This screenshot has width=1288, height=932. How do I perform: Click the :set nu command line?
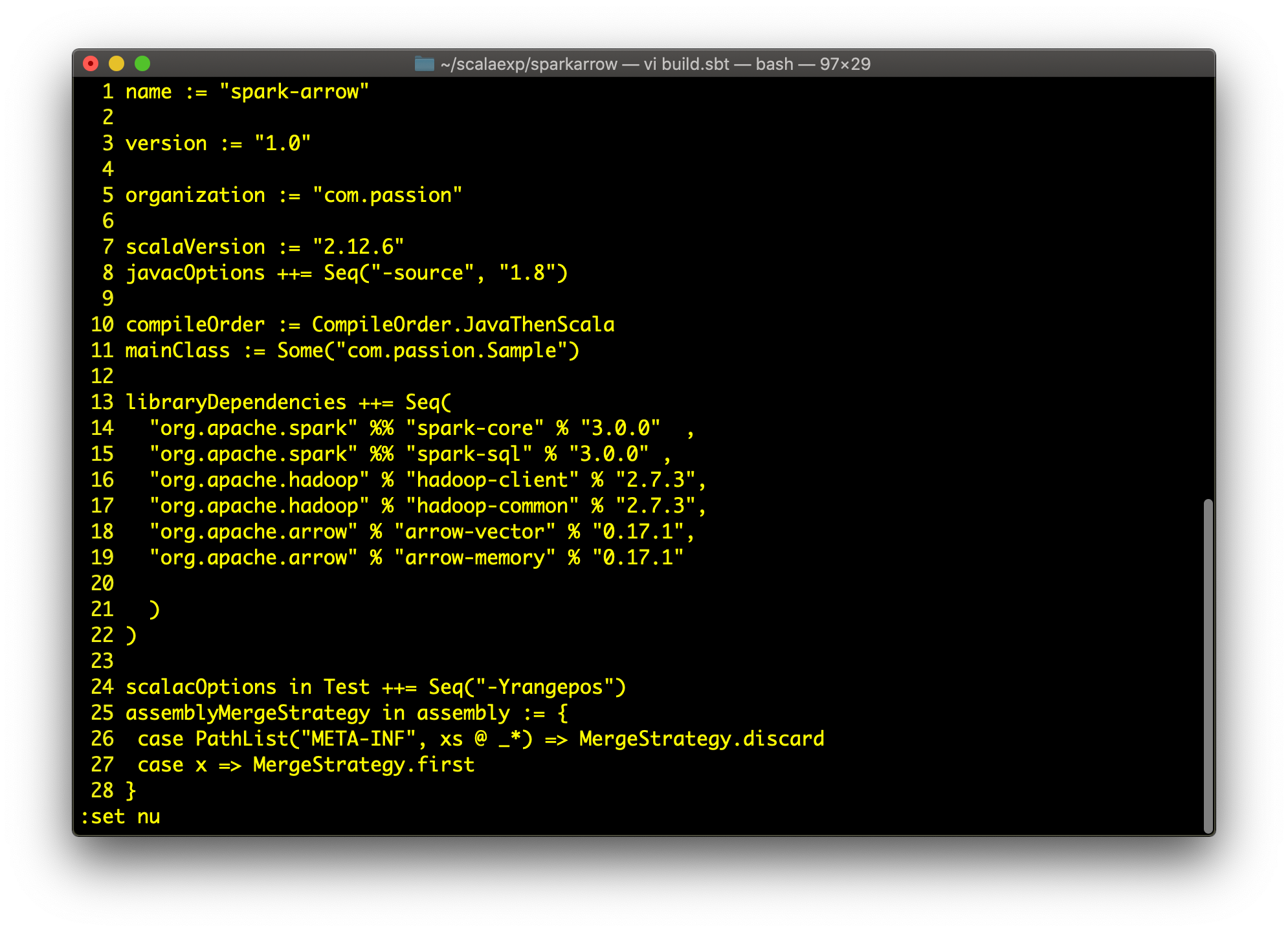point(120,817)
